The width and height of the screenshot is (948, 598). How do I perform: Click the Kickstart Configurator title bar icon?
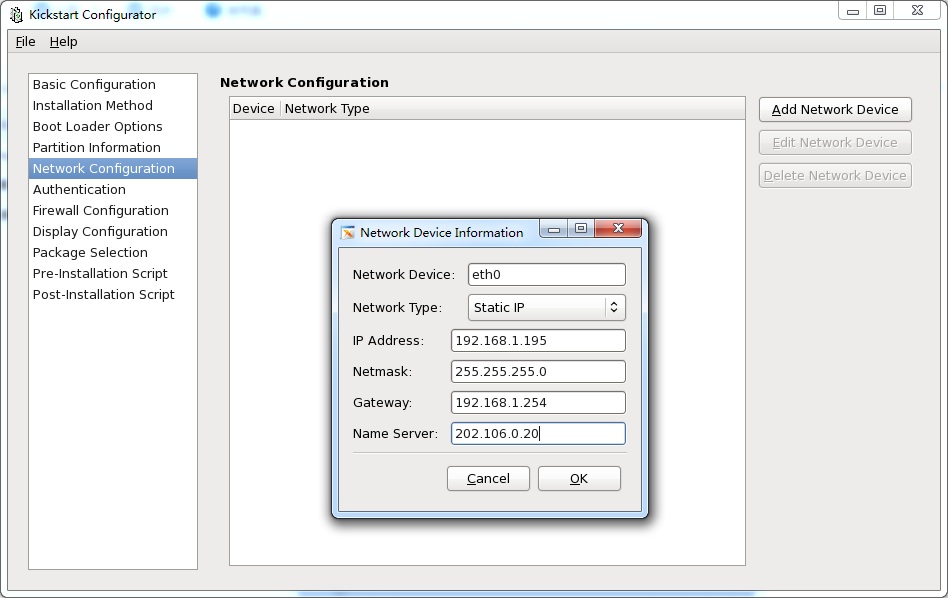[16, 15]
